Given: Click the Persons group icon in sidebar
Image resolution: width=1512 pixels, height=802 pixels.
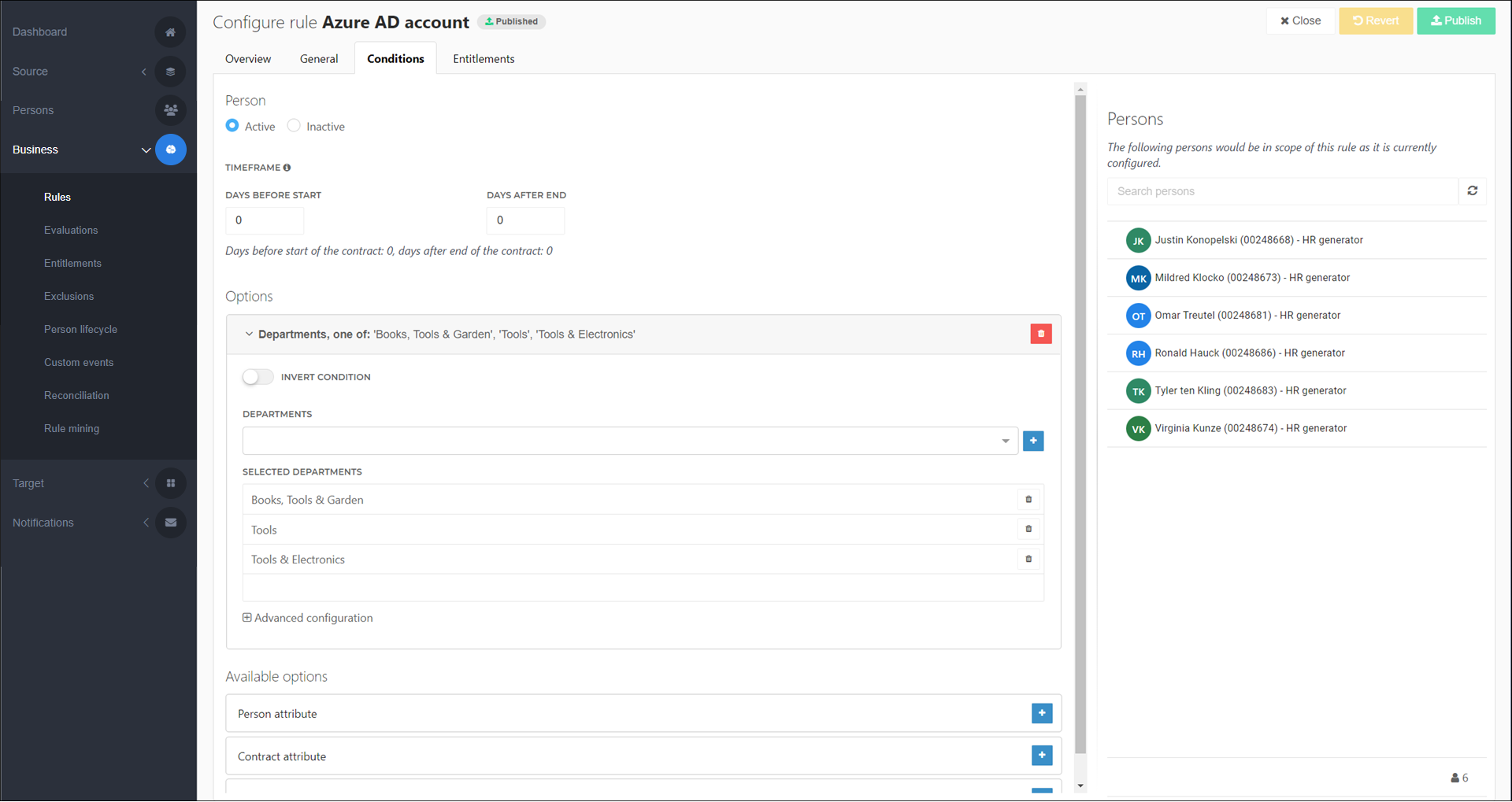Looking at the screenshot, I should (x=170, y=110).
